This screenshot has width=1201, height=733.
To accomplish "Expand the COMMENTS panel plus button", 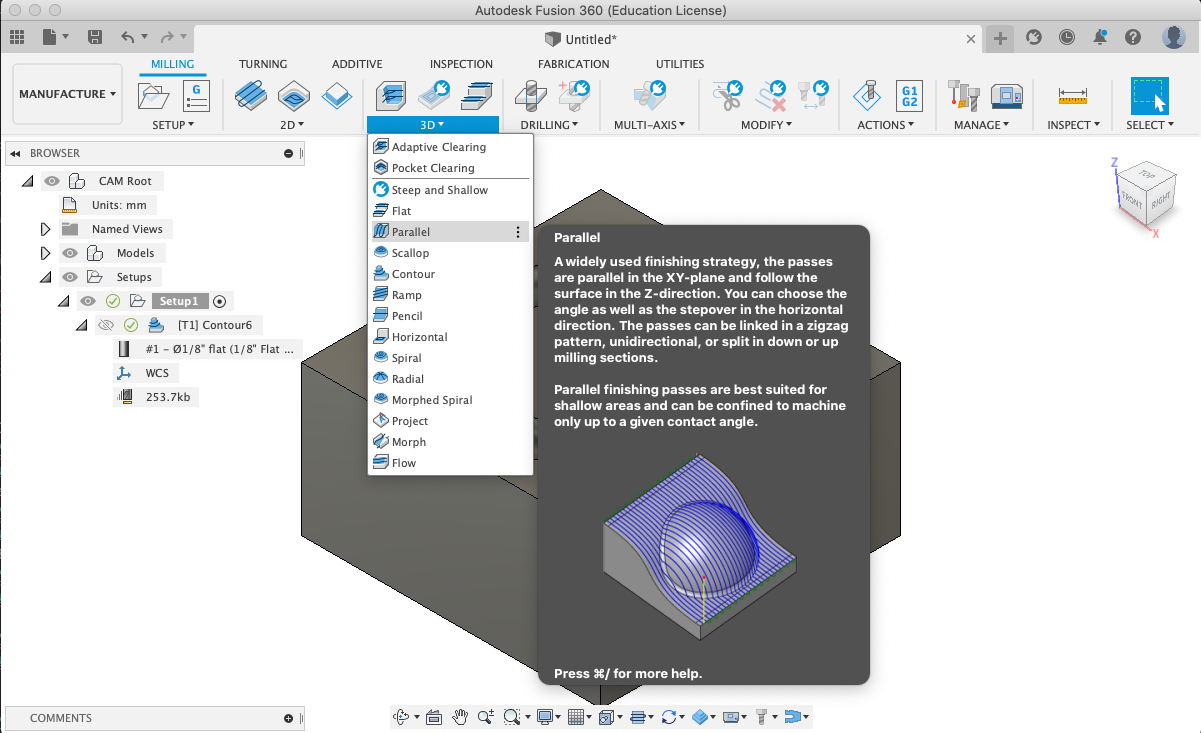I will coord(288,718).
